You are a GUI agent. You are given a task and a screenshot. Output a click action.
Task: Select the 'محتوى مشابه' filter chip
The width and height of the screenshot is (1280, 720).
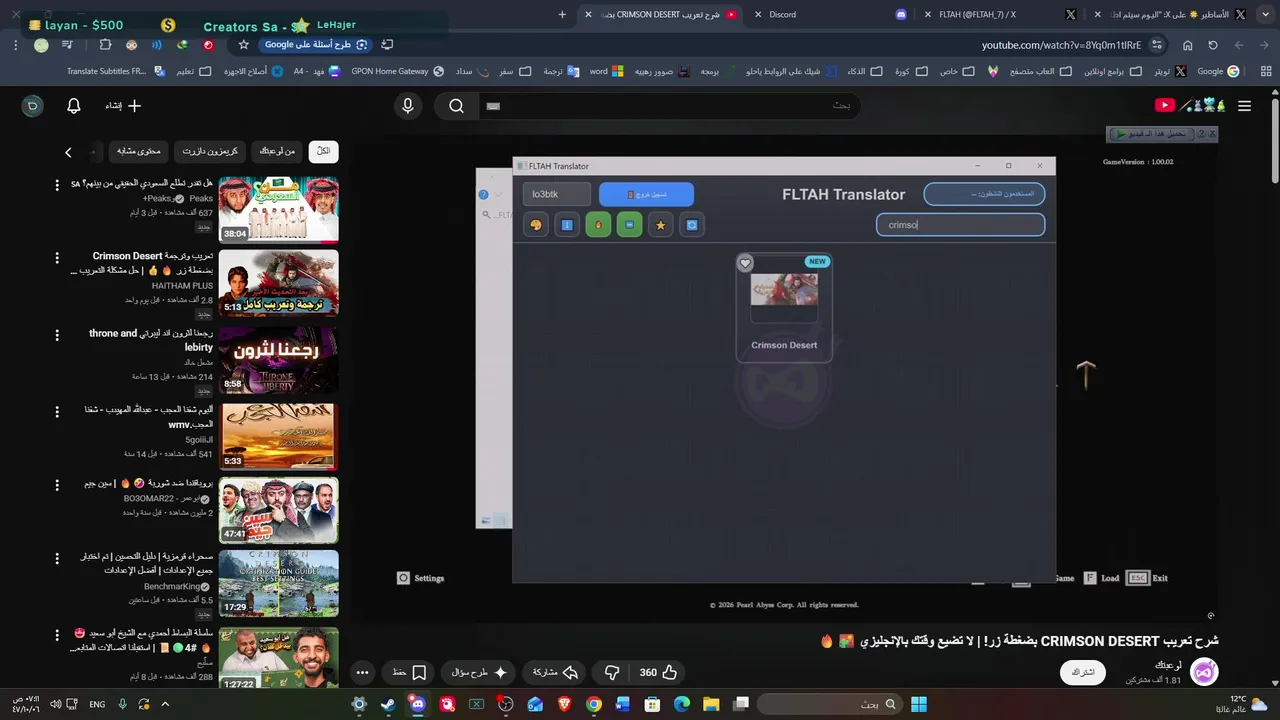pyautogui.click(x=139, y=151)
